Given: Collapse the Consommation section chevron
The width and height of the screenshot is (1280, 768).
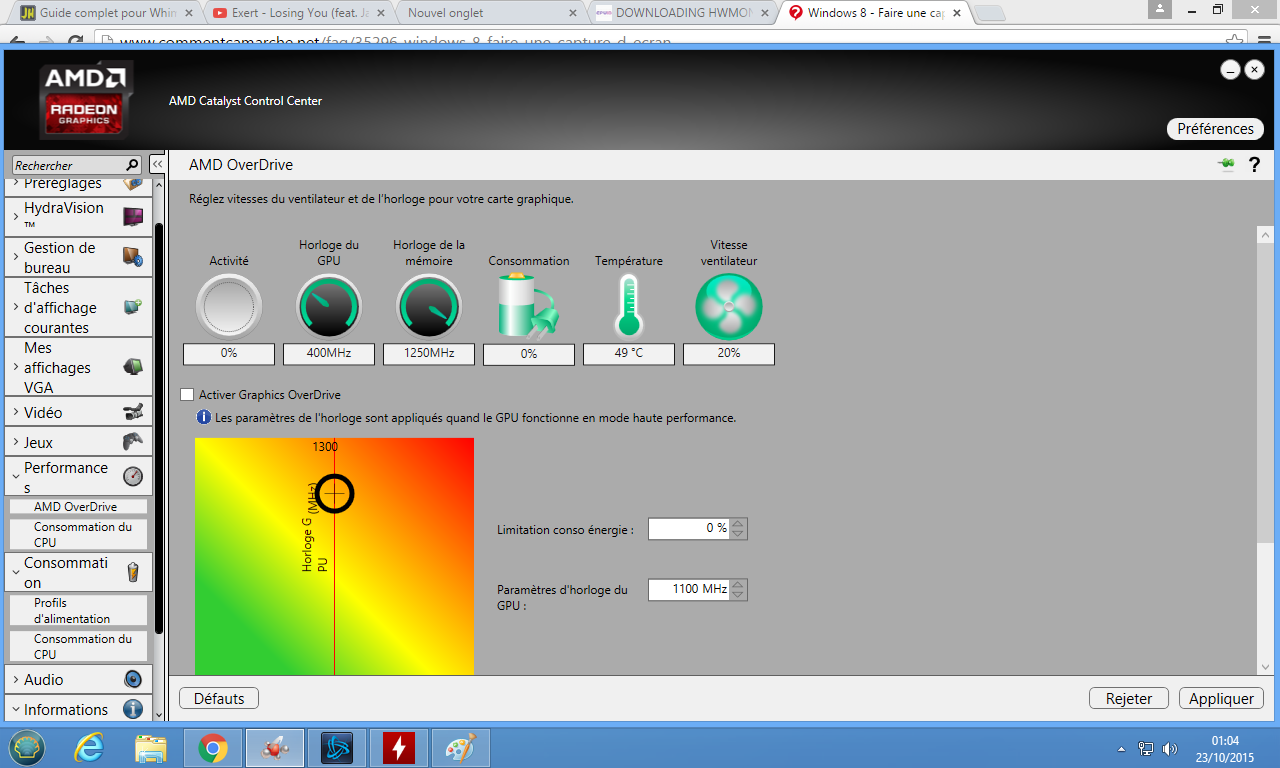Looking at the screenshot, I should pyautogui.click(x=16, y=572).
